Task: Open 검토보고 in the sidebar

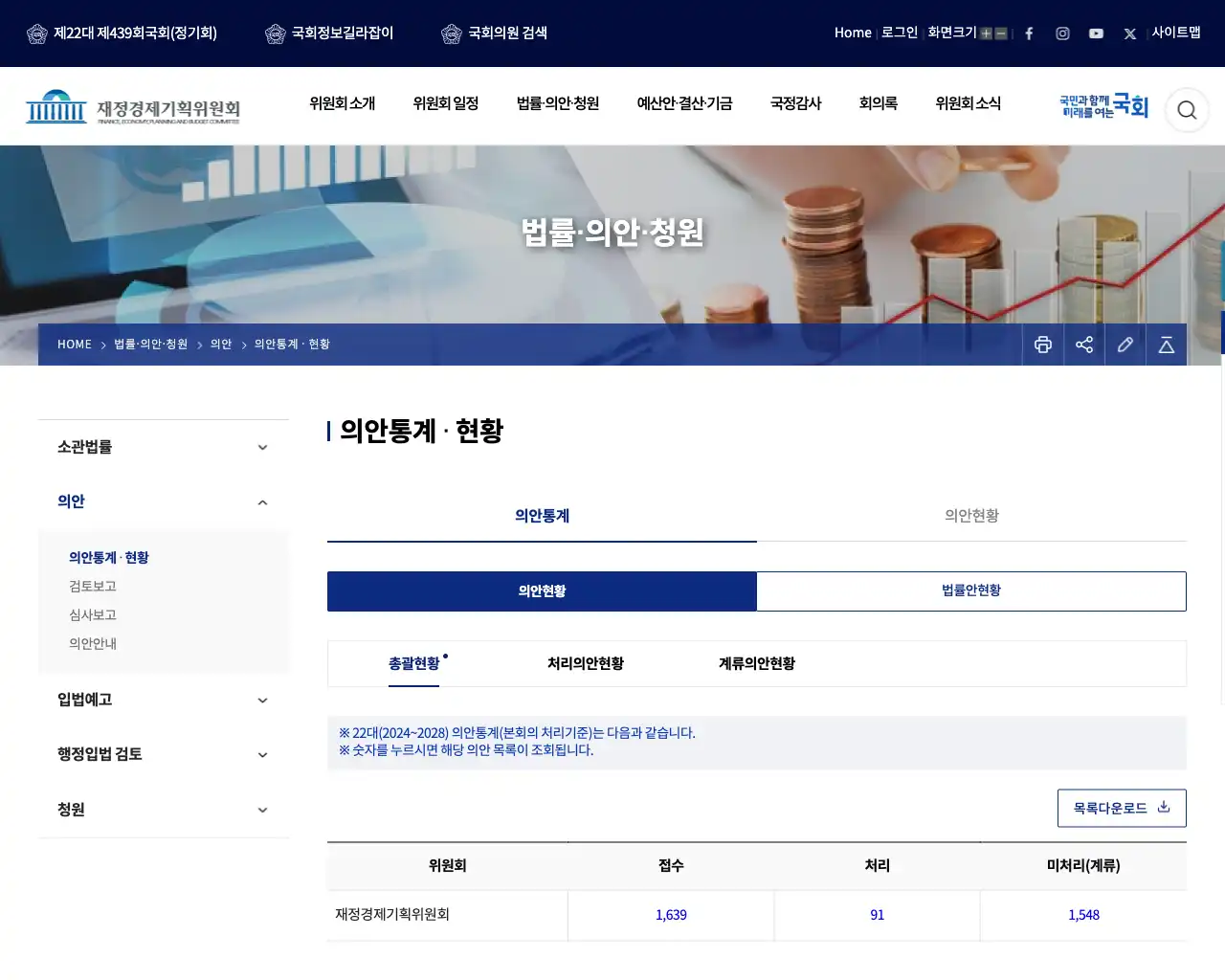Action: (93, 587)
